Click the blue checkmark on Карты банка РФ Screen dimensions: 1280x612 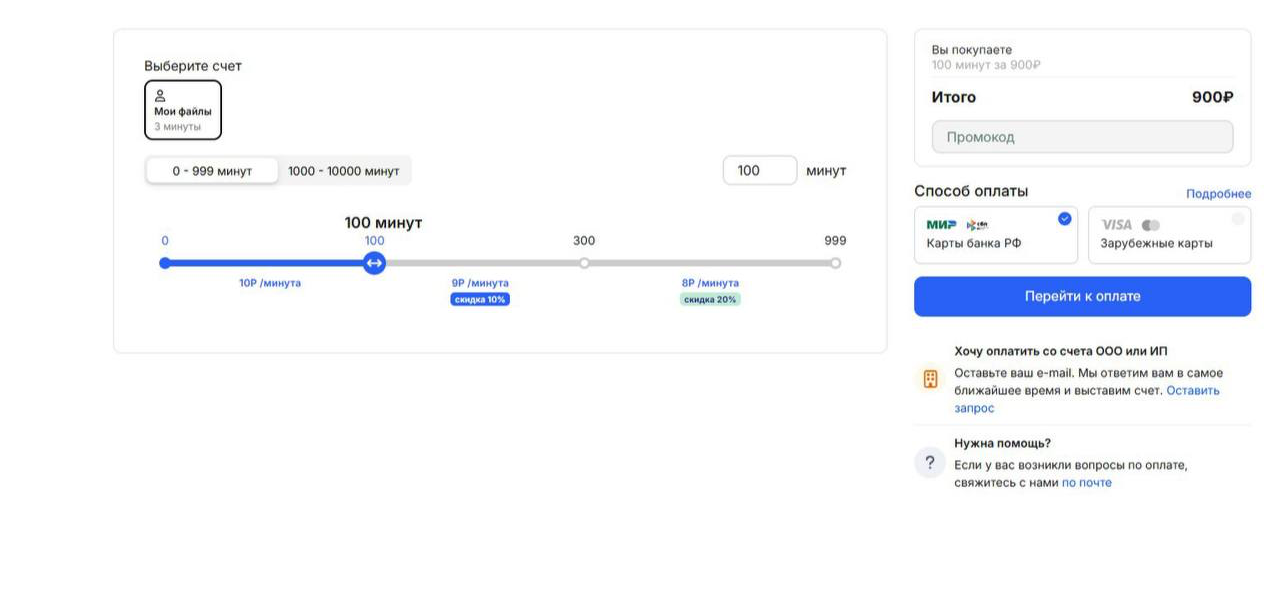(1064, 219)
